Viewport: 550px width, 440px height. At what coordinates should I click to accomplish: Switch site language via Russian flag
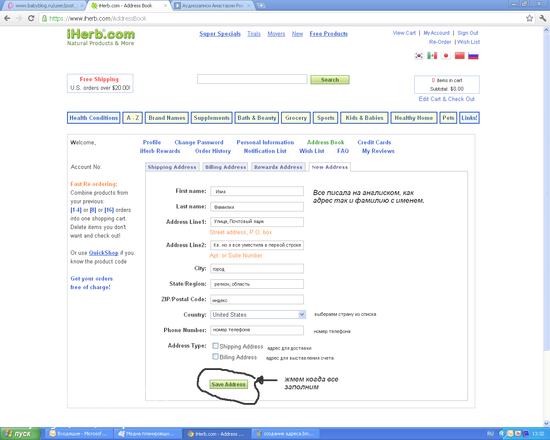click(x=473, y=56)
